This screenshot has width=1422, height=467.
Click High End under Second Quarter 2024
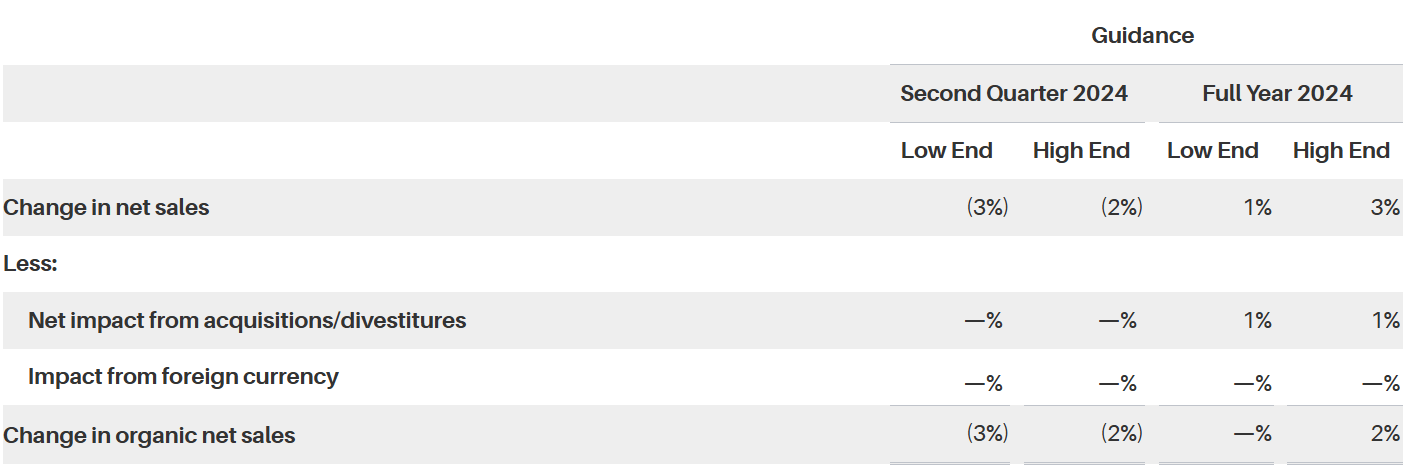tap(1081, 151)
